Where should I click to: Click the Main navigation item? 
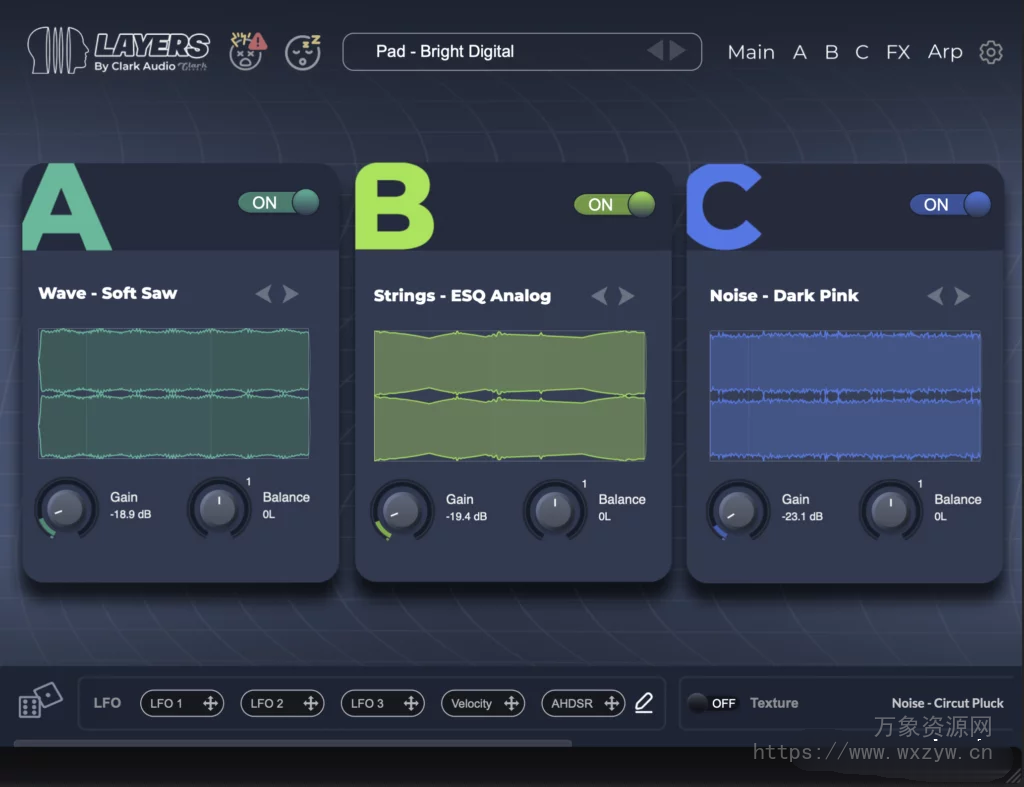click(751, 52)
